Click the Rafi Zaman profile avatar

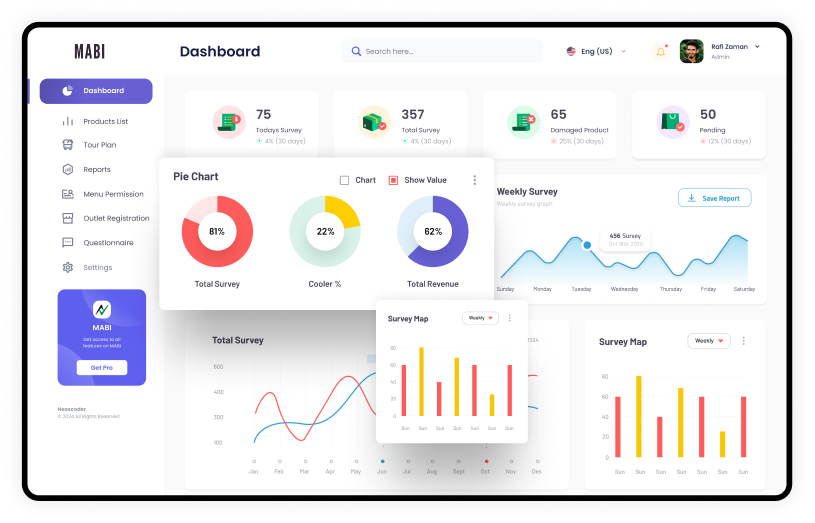[x=691, y=51]
